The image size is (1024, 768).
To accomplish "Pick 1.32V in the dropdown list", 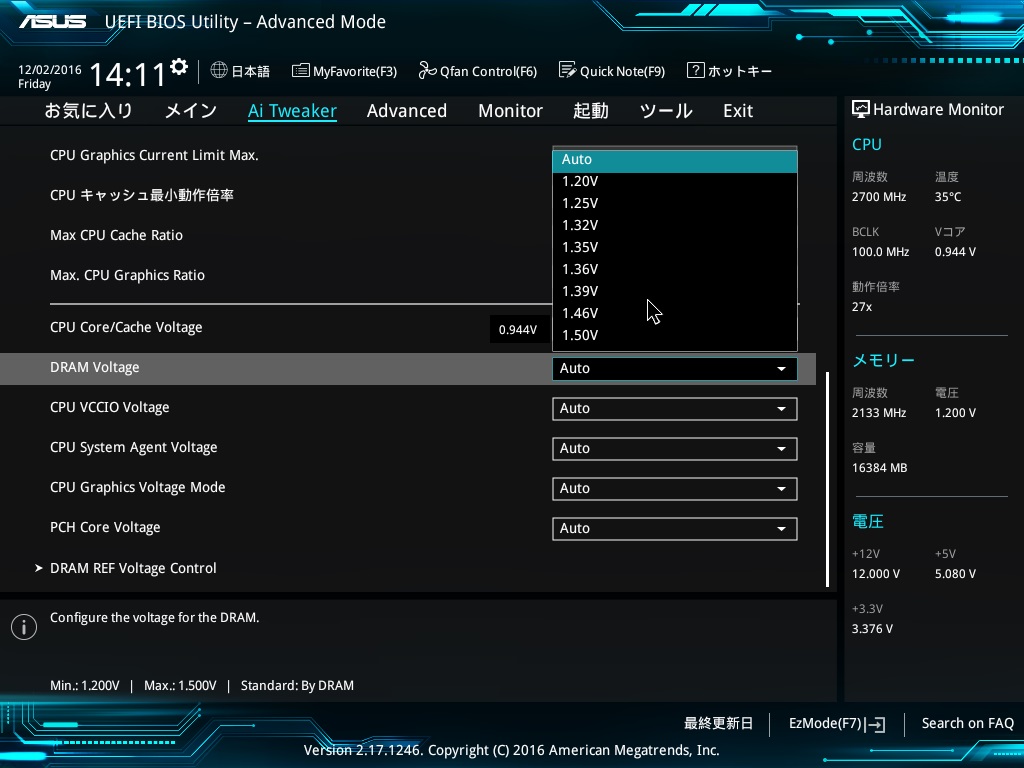I will [x=675, y=225].
